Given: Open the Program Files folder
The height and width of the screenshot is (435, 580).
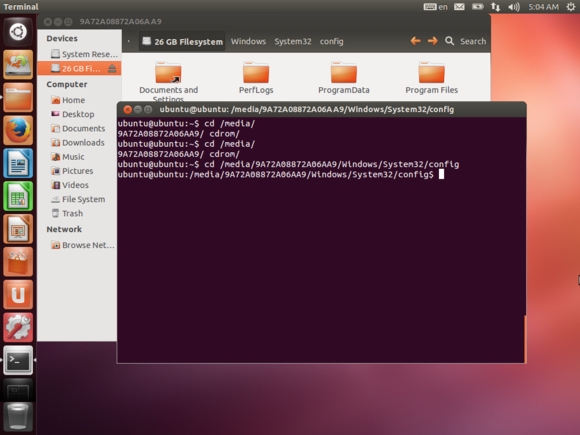Looking at the screenshot, I should (431, 78).
